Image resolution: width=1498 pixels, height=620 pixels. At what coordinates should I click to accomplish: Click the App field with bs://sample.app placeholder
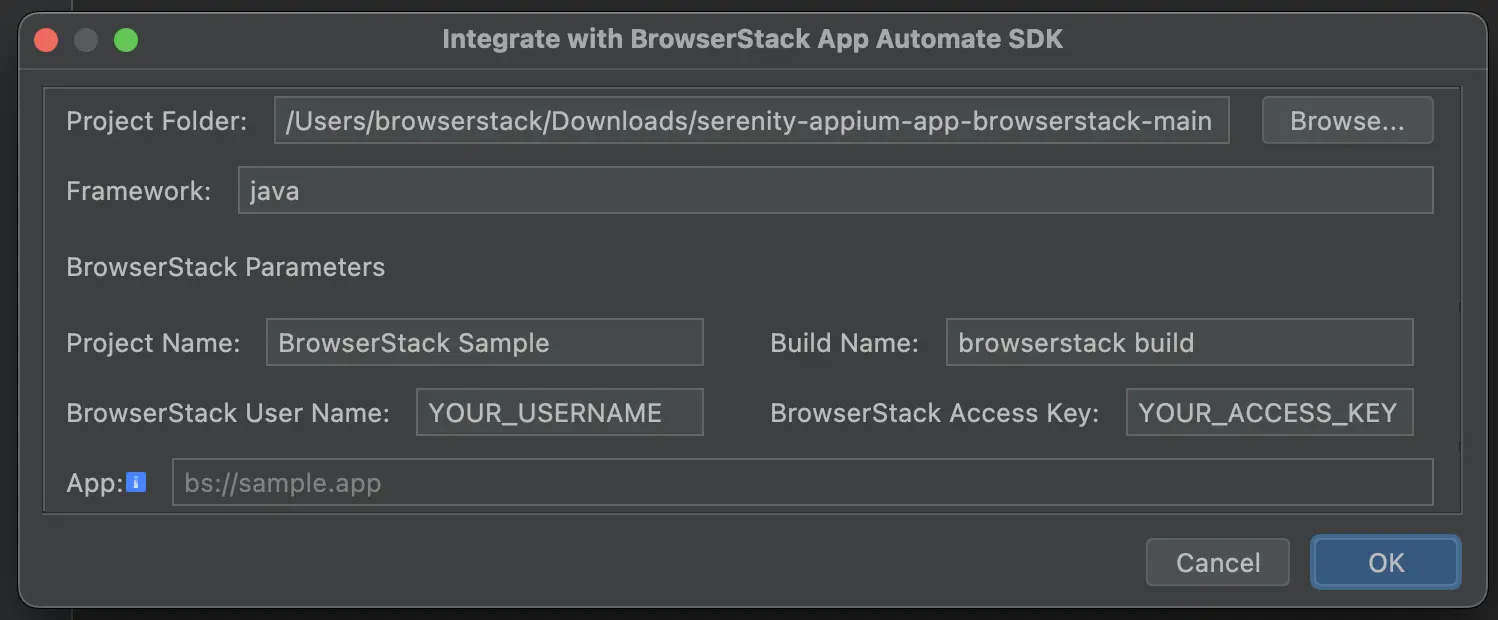point(802,483)
